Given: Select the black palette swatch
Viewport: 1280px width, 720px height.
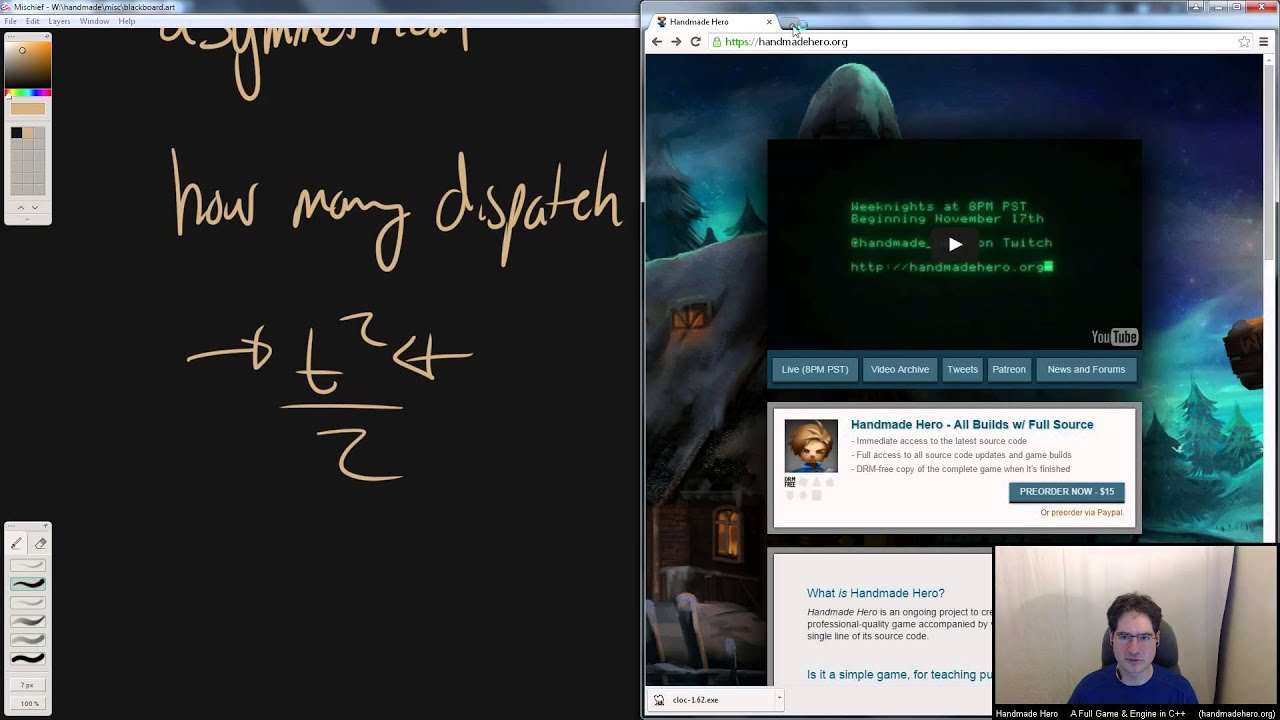Looking at the screenshot, I should [x=17, y=133].
